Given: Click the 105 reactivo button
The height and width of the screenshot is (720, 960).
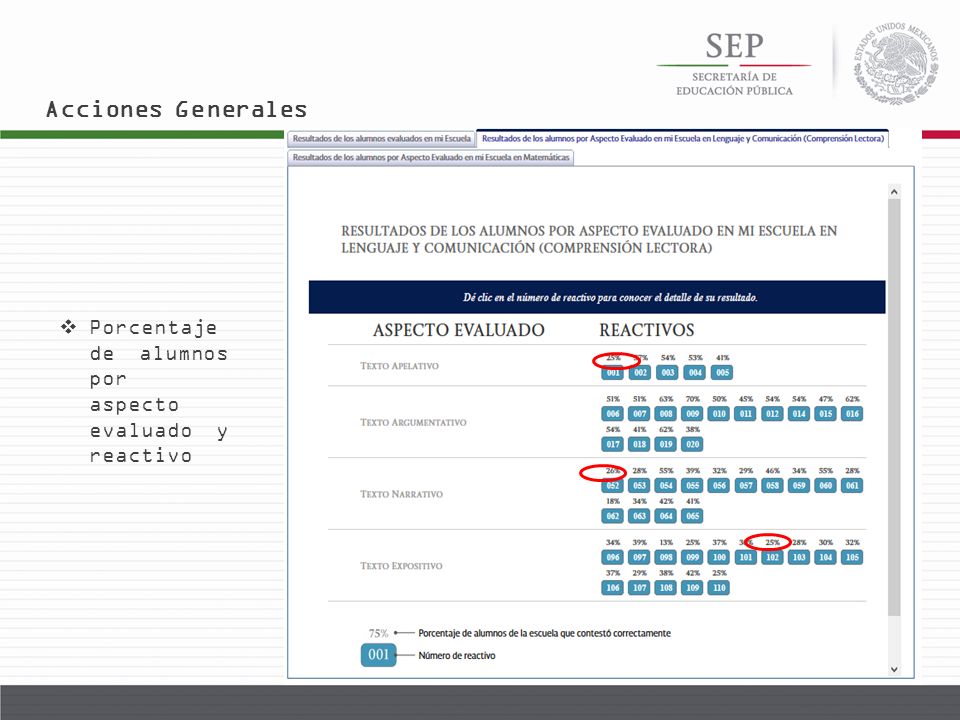Looking at the screenshot, I should click(852, 557).
